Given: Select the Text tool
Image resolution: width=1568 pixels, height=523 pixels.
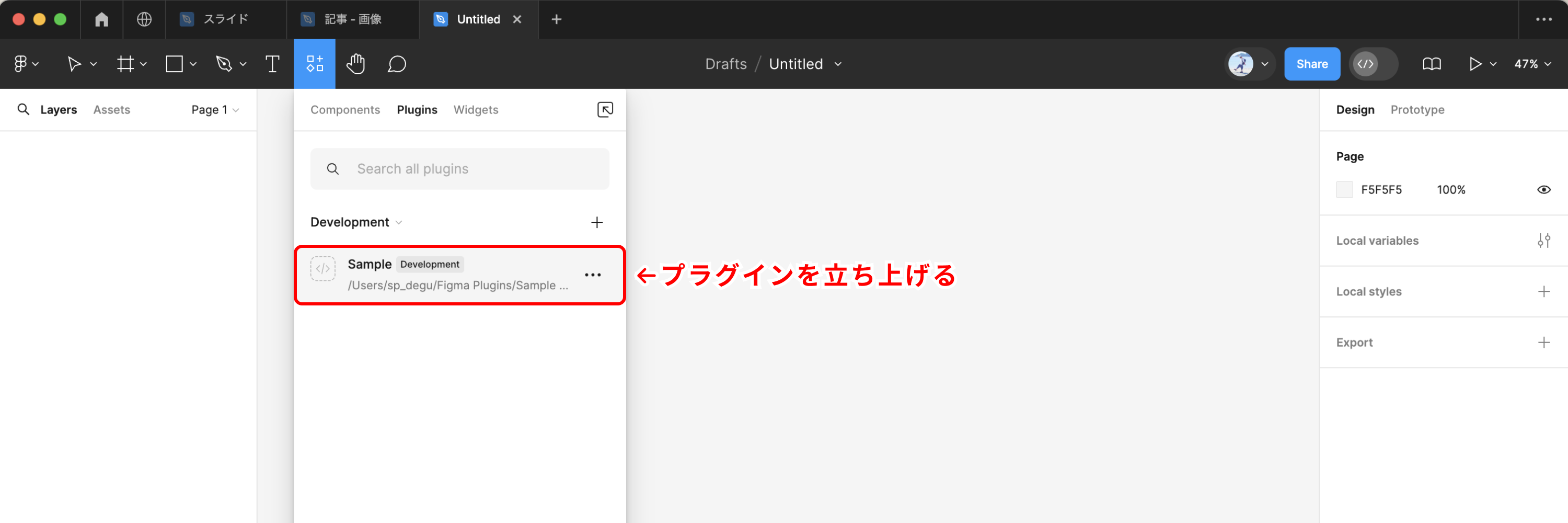Looking at the screenshot, I should [272, 63].
